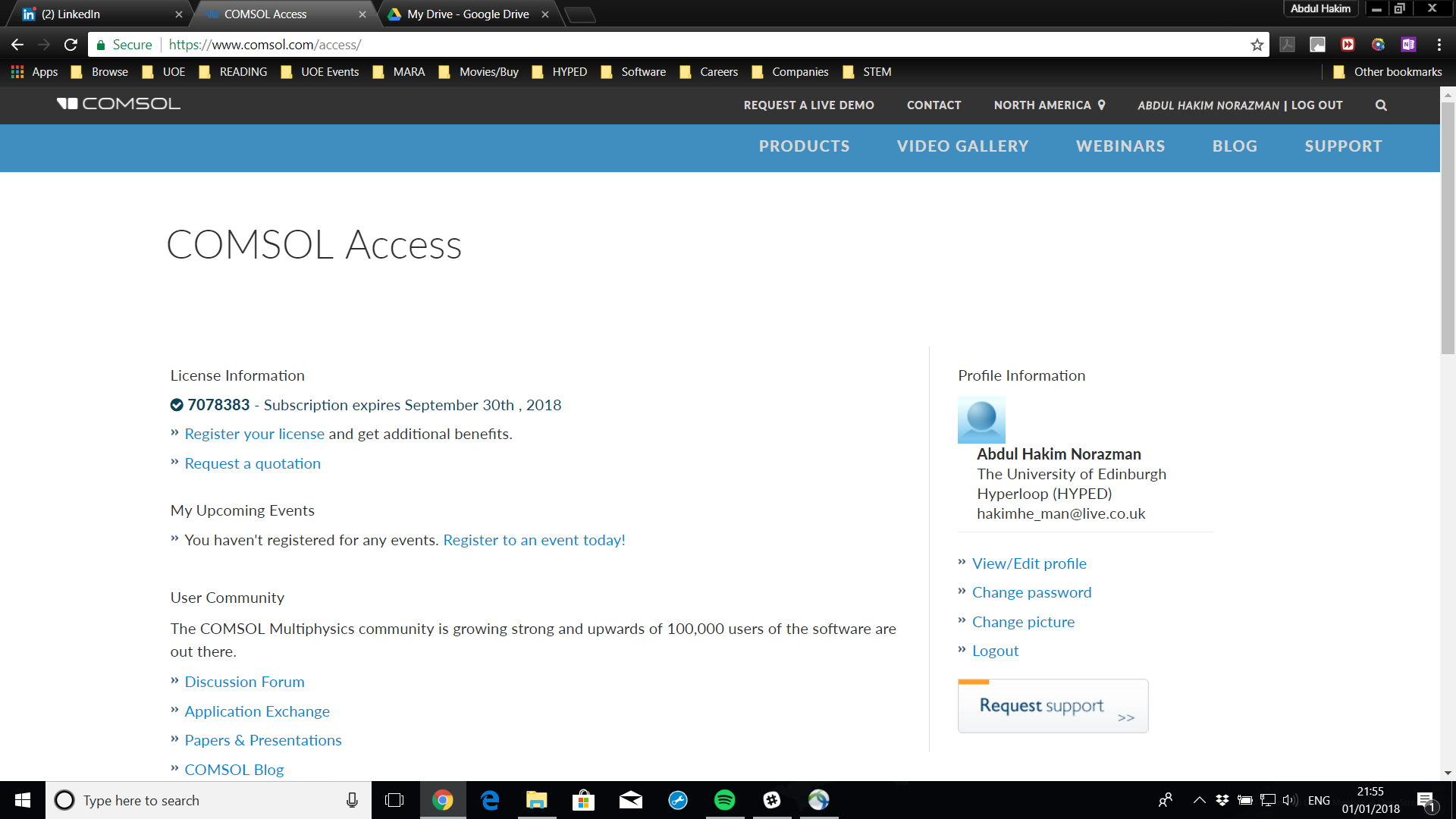Click the search magnifier icon in COMSOL header
The image size is (1456, 819).
(x=1381, y=105)
